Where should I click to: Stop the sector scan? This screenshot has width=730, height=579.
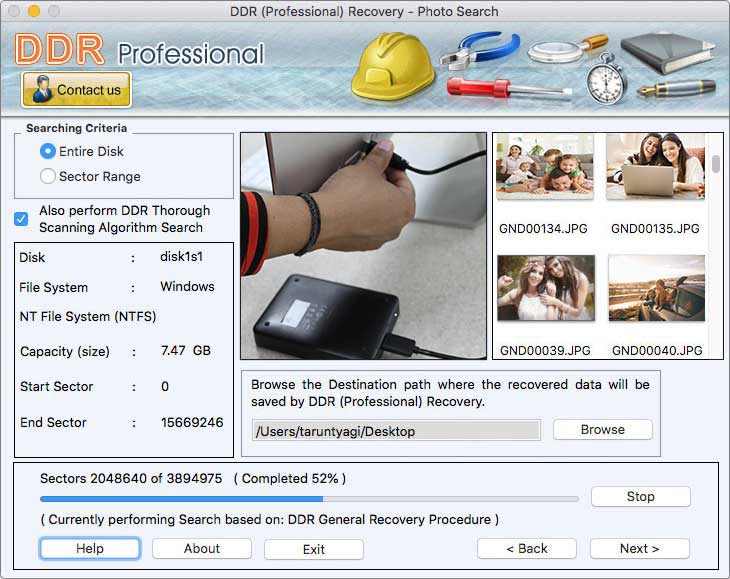641,496
